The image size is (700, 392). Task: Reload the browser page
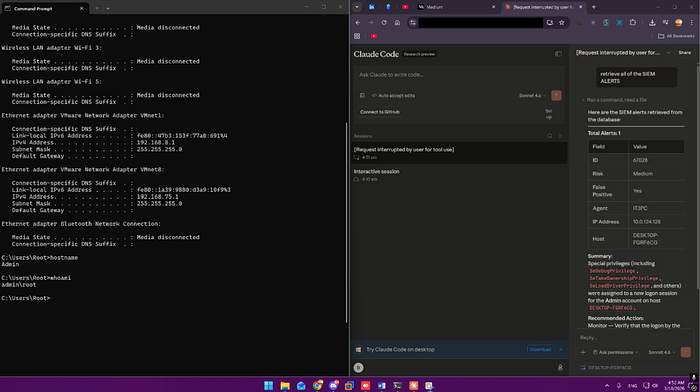click(384, 22)
